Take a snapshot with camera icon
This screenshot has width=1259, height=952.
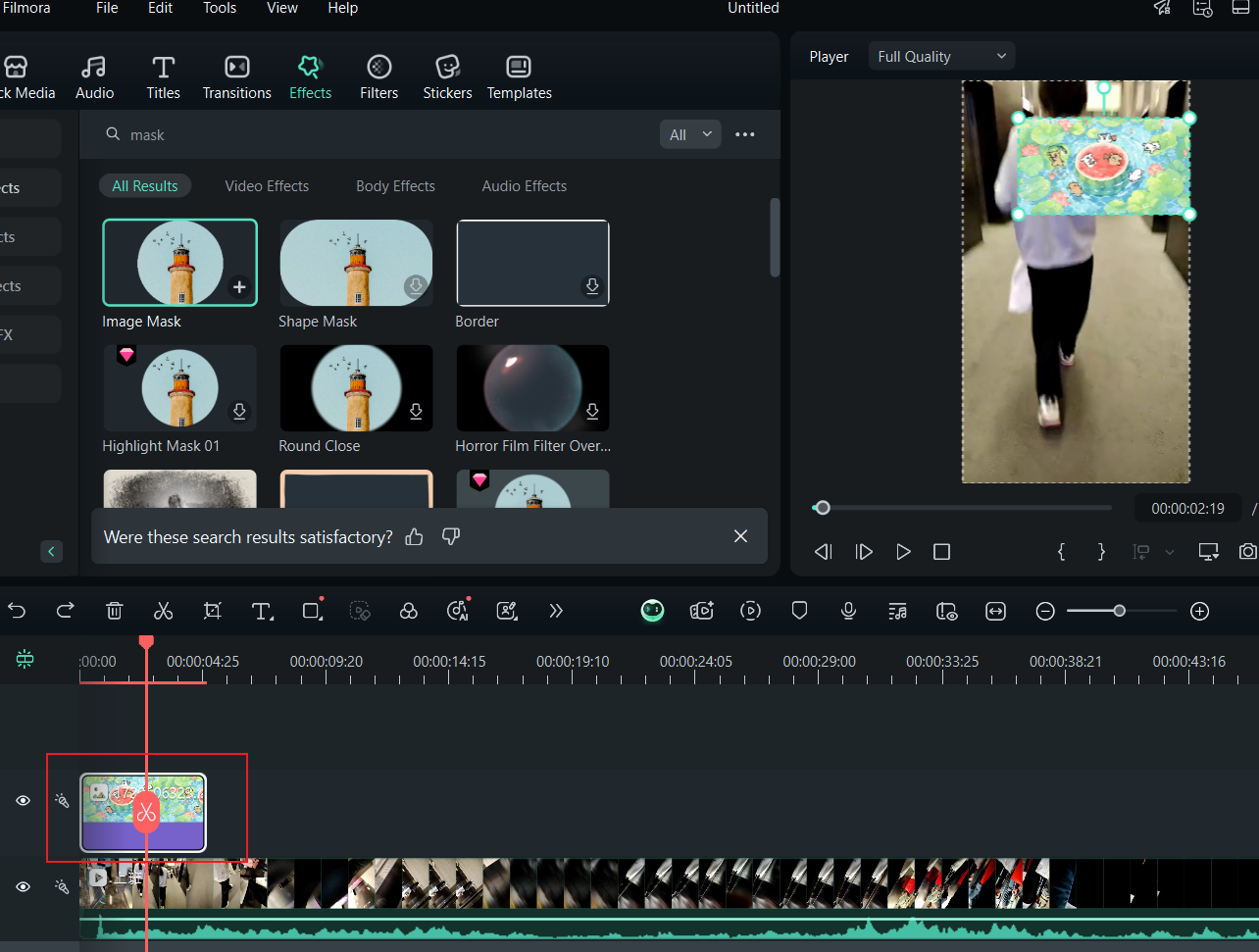(1247, 552)
